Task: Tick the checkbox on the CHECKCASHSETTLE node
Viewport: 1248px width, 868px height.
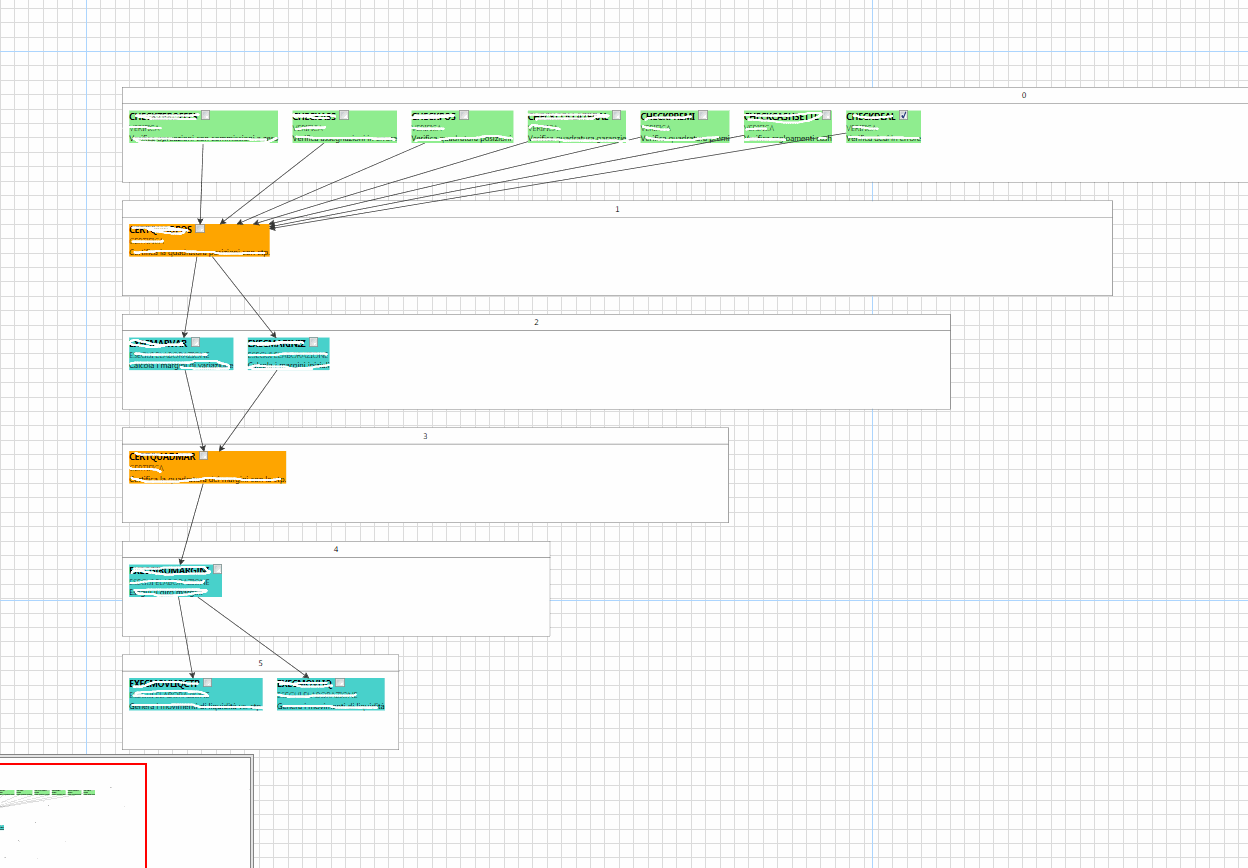Action: click(x=826, y=115)
